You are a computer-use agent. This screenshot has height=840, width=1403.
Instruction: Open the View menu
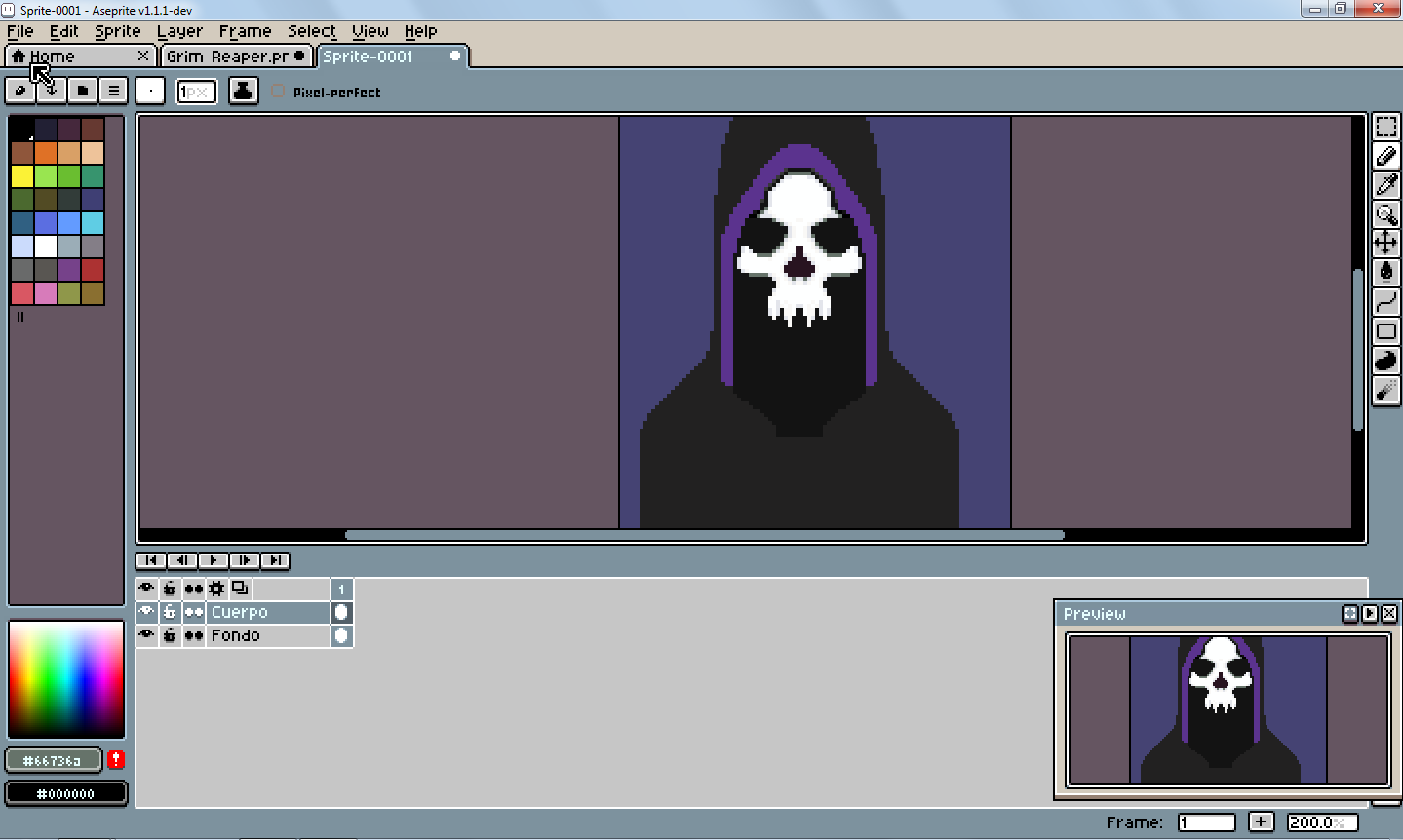tap(370, 31)
